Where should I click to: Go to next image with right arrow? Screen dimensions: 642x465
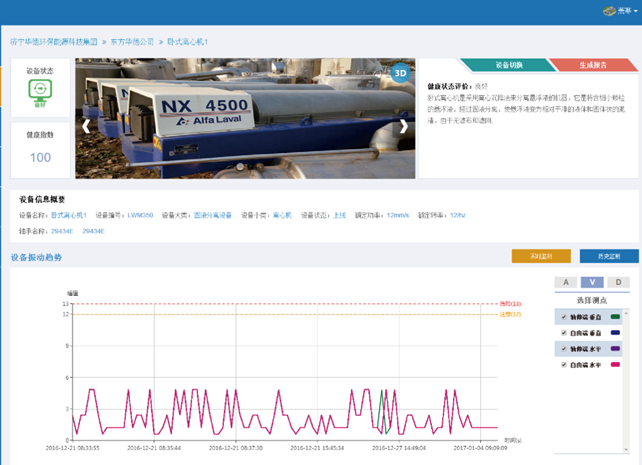404,126
